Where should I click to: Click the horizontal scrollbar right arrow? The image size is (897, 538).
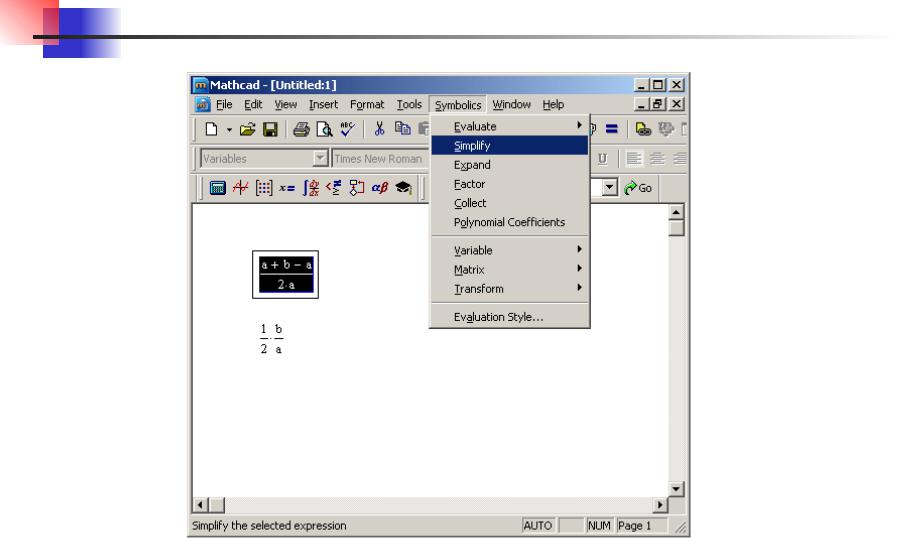pos(660,505)
